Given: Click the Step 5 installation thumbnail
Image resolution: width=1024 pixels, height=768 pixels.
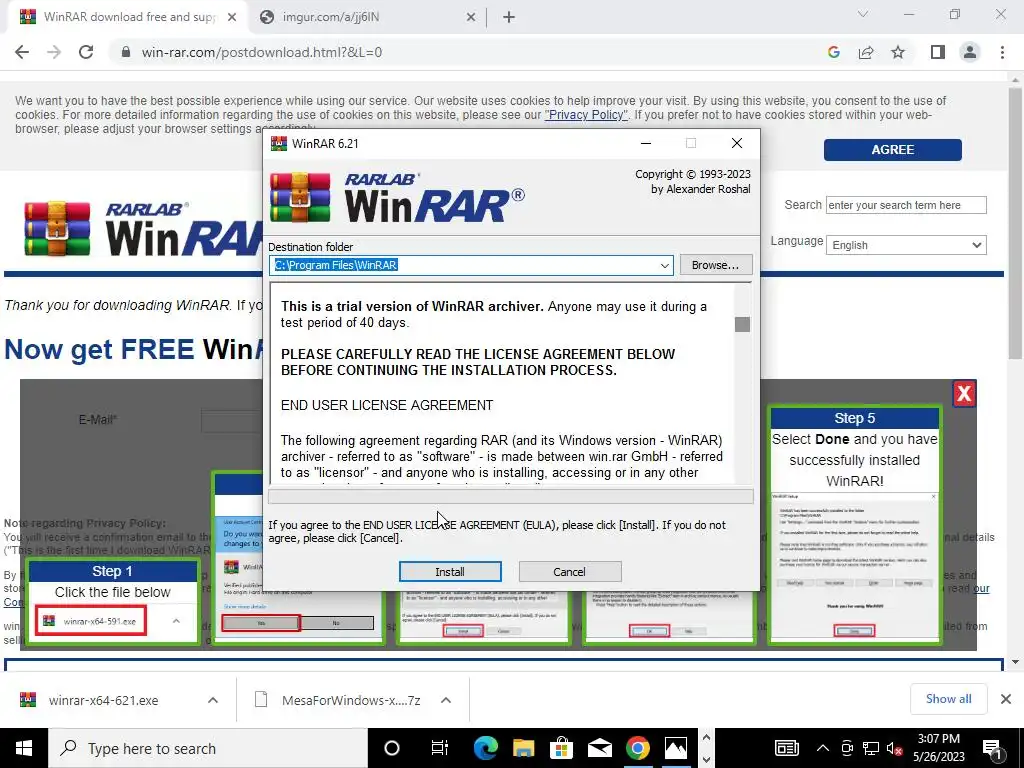Looking at the screenshot, I should pos(854,526).
